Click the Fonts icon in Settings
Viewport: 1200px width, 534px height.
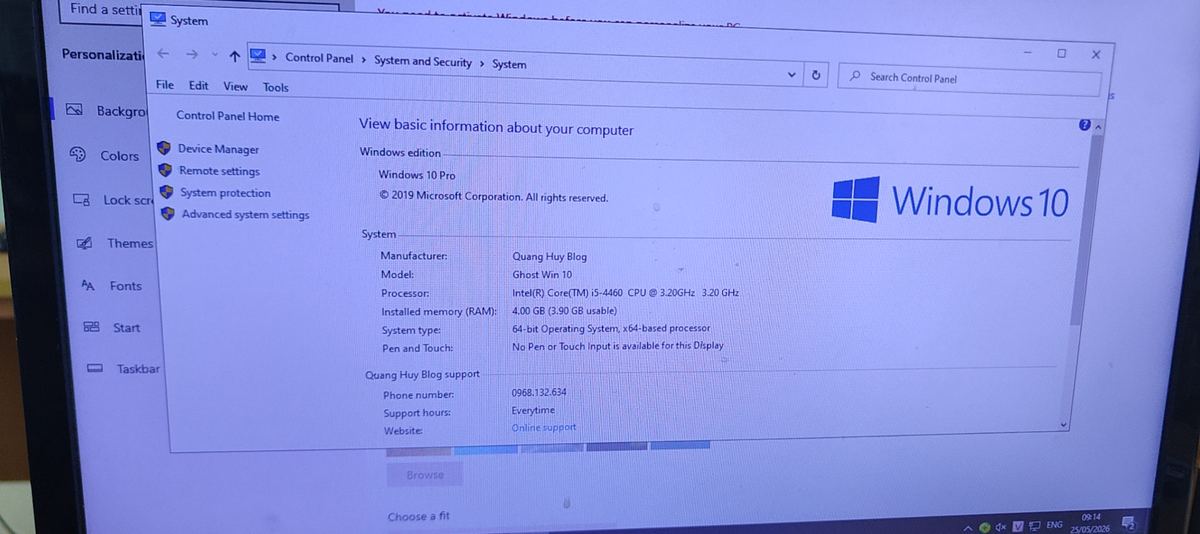(x=88, y=286)
